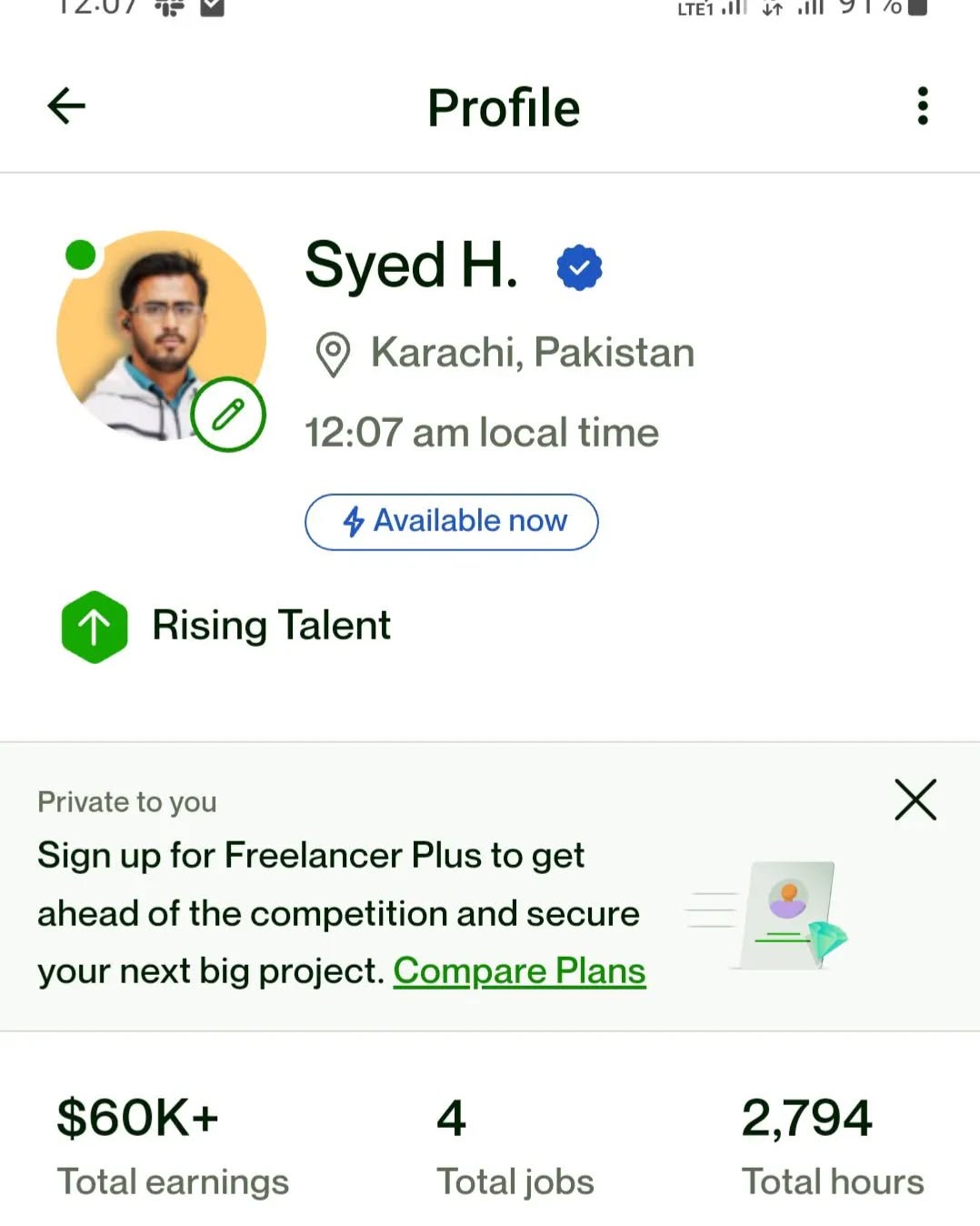Tap the battery icon in status bar
Screen dimensions: 980x1226
[916, 7]
